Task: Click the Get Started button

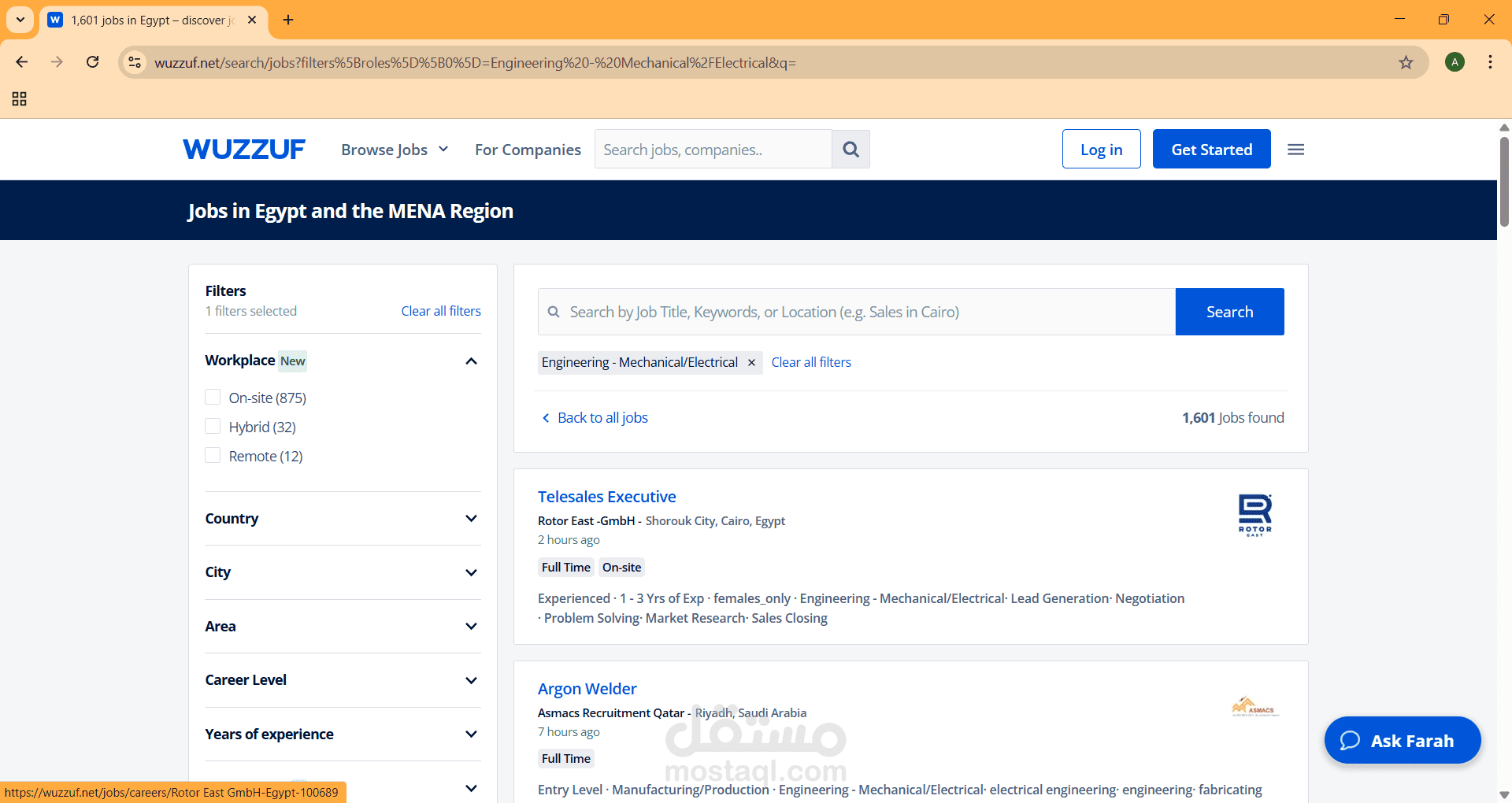Action: pyautogui.click(x=1211, y=149)
